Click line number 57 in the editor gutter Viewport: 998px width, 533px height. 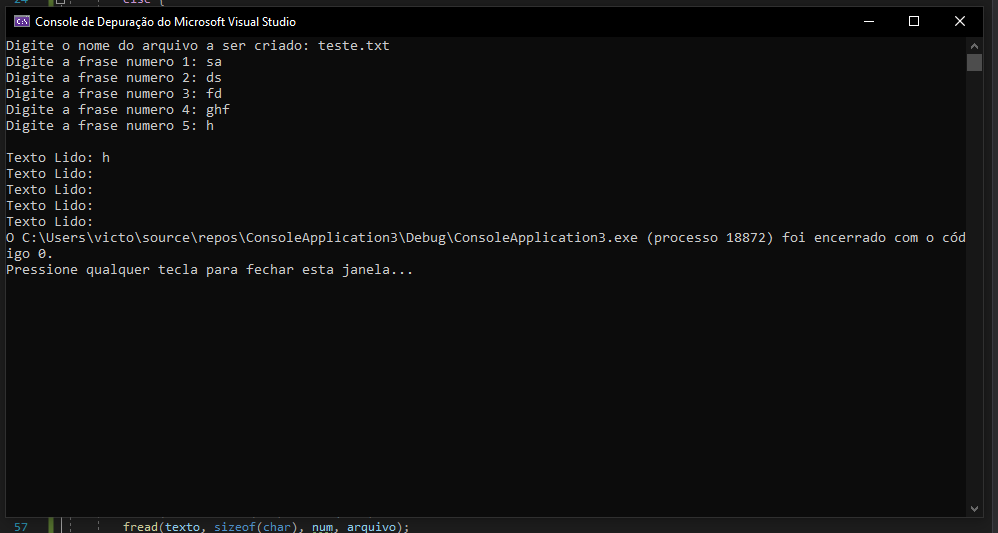click(21, 527)
